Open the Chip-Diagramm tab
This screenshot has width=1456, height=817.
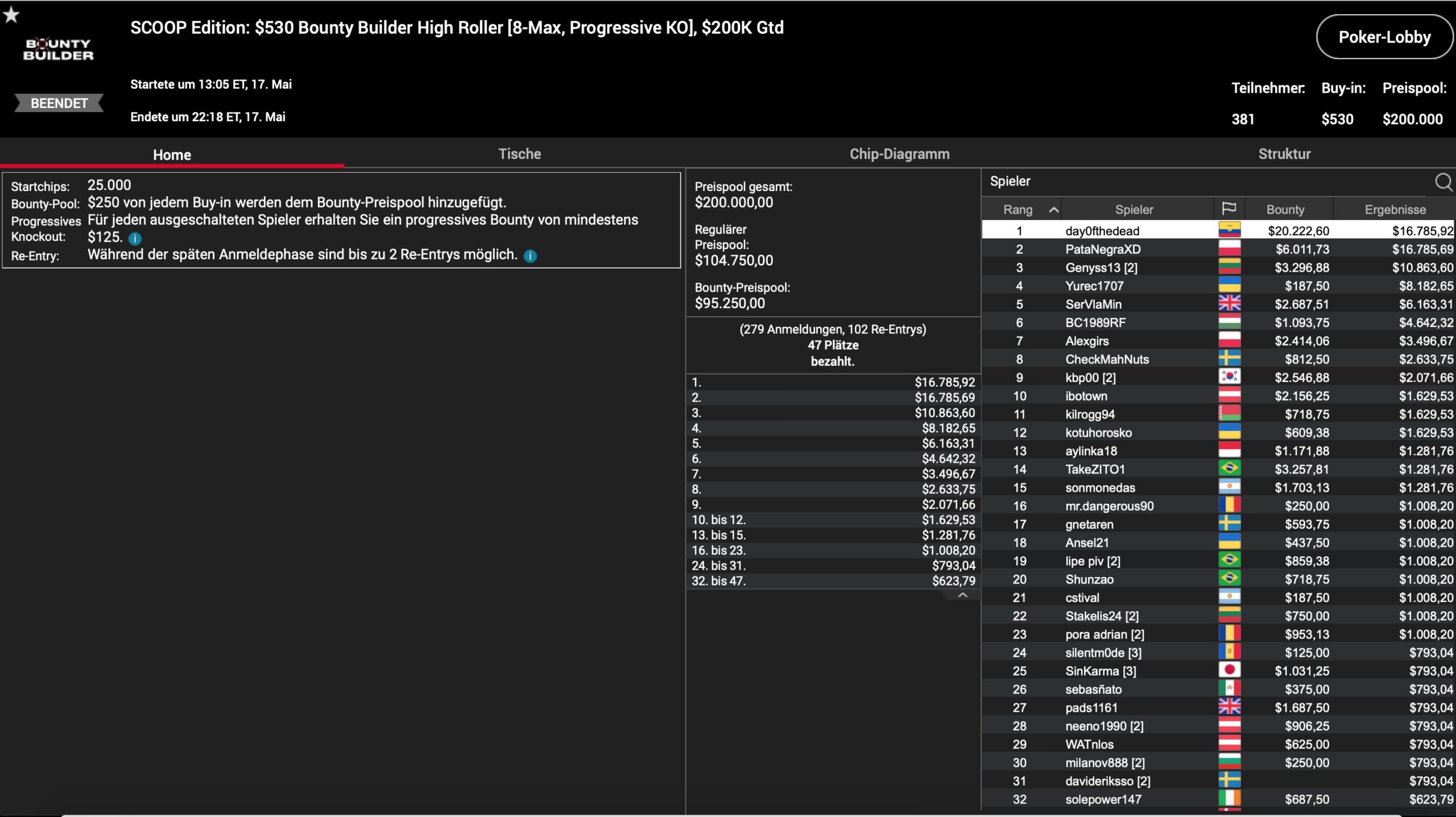899,154
